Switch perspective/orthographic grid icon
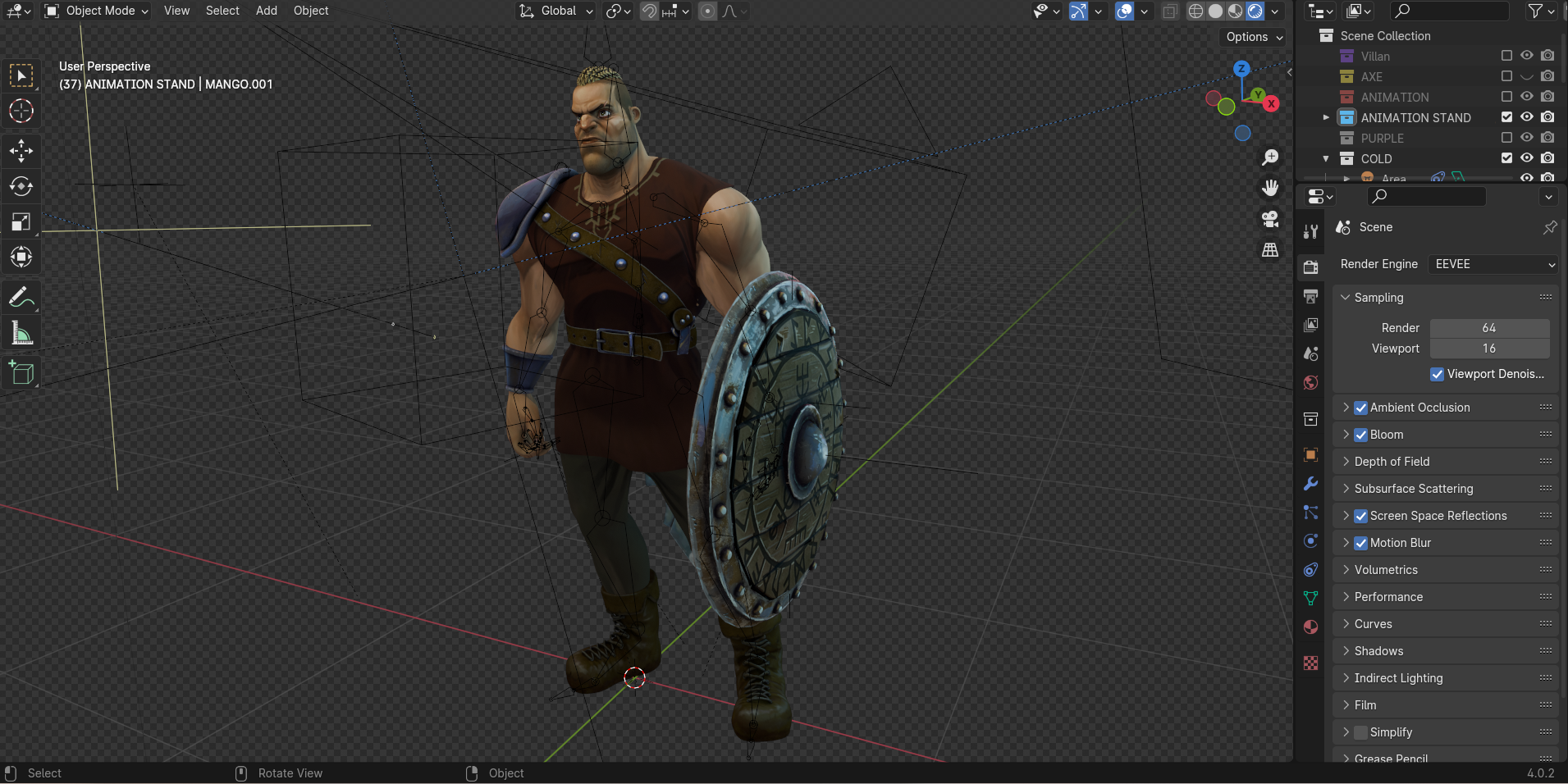 (1270, 249)
